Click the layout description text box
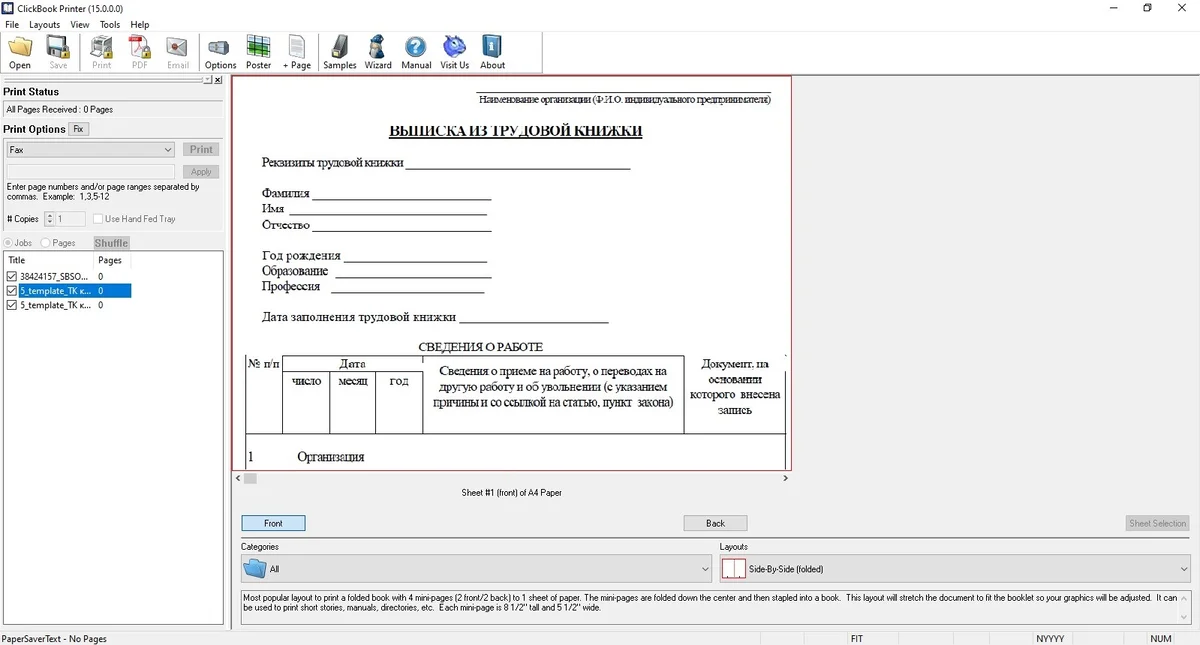Image resolution: width=1200 pixels, height=645 pixels. 715,608
